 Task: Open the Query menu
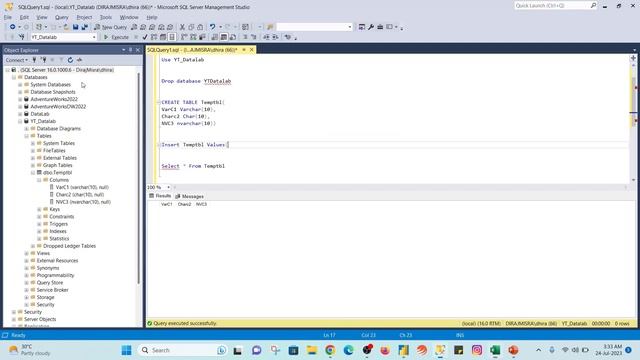62,17
